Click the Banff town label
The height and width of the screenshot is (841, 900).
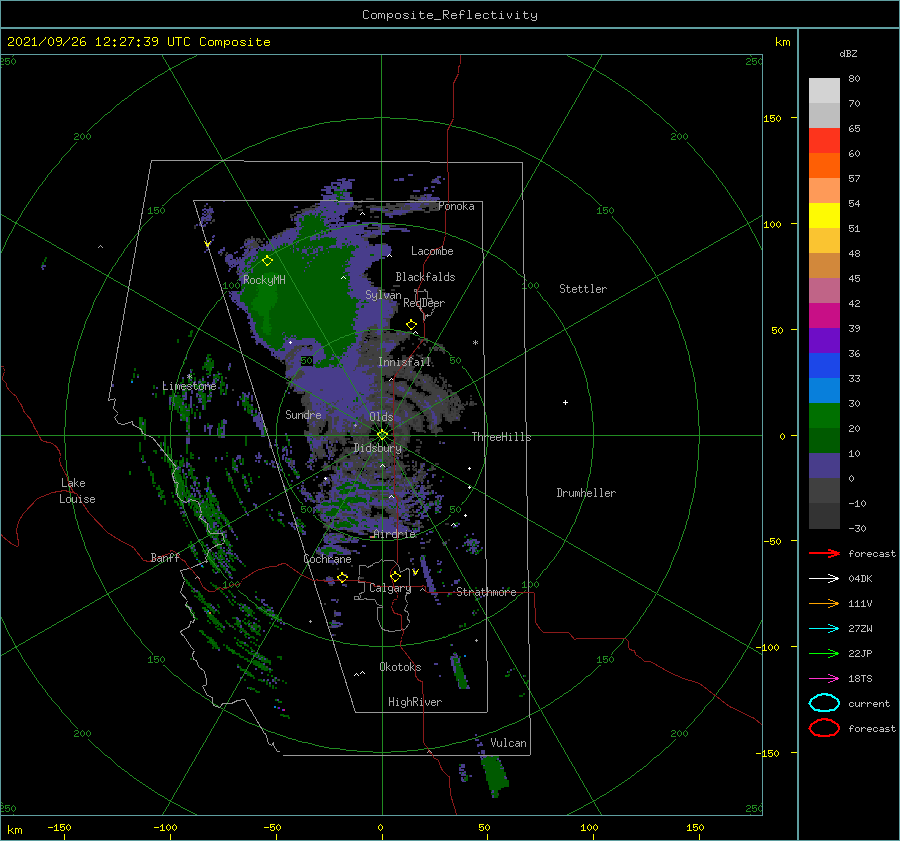[x=165, y=557]
